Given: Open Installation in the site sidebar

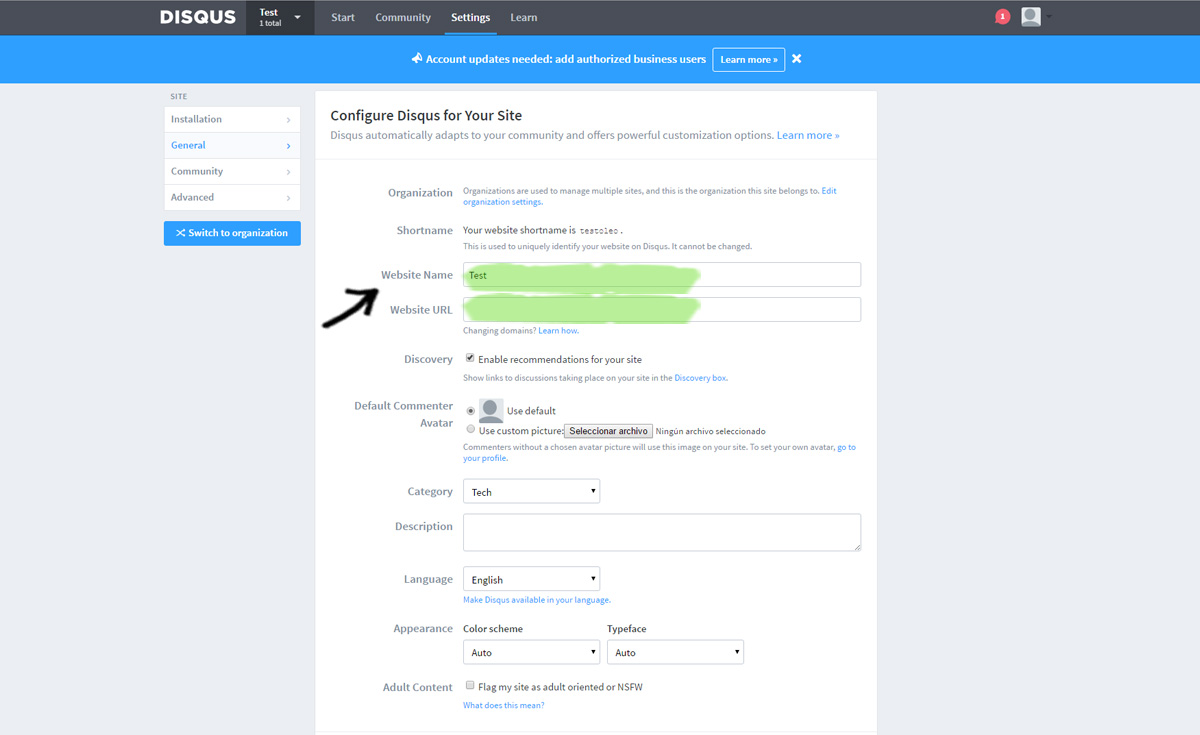Looking at the screenshot, I should pyautogui.click(x=232, y=119).
